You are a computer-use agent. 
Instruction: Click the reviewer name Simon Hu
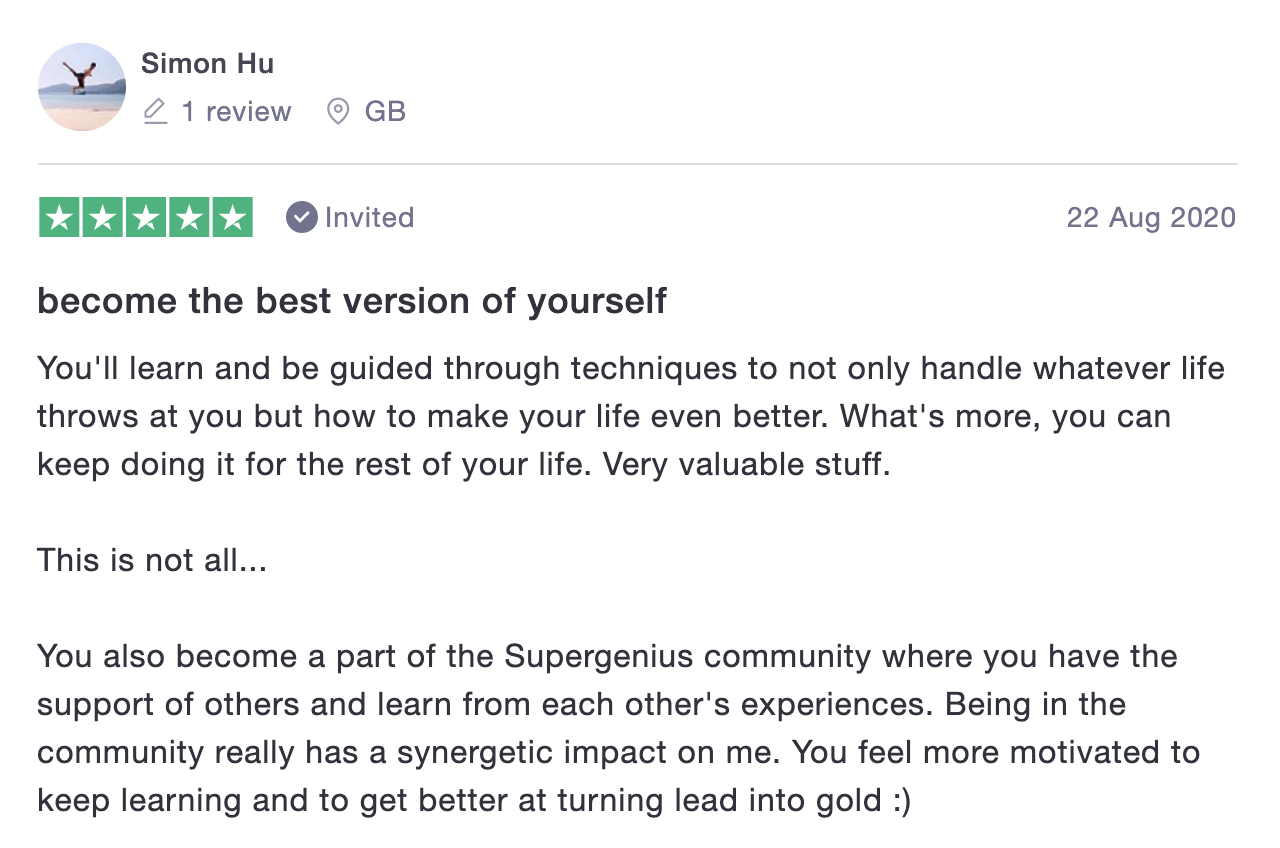[x=207, y=64]
